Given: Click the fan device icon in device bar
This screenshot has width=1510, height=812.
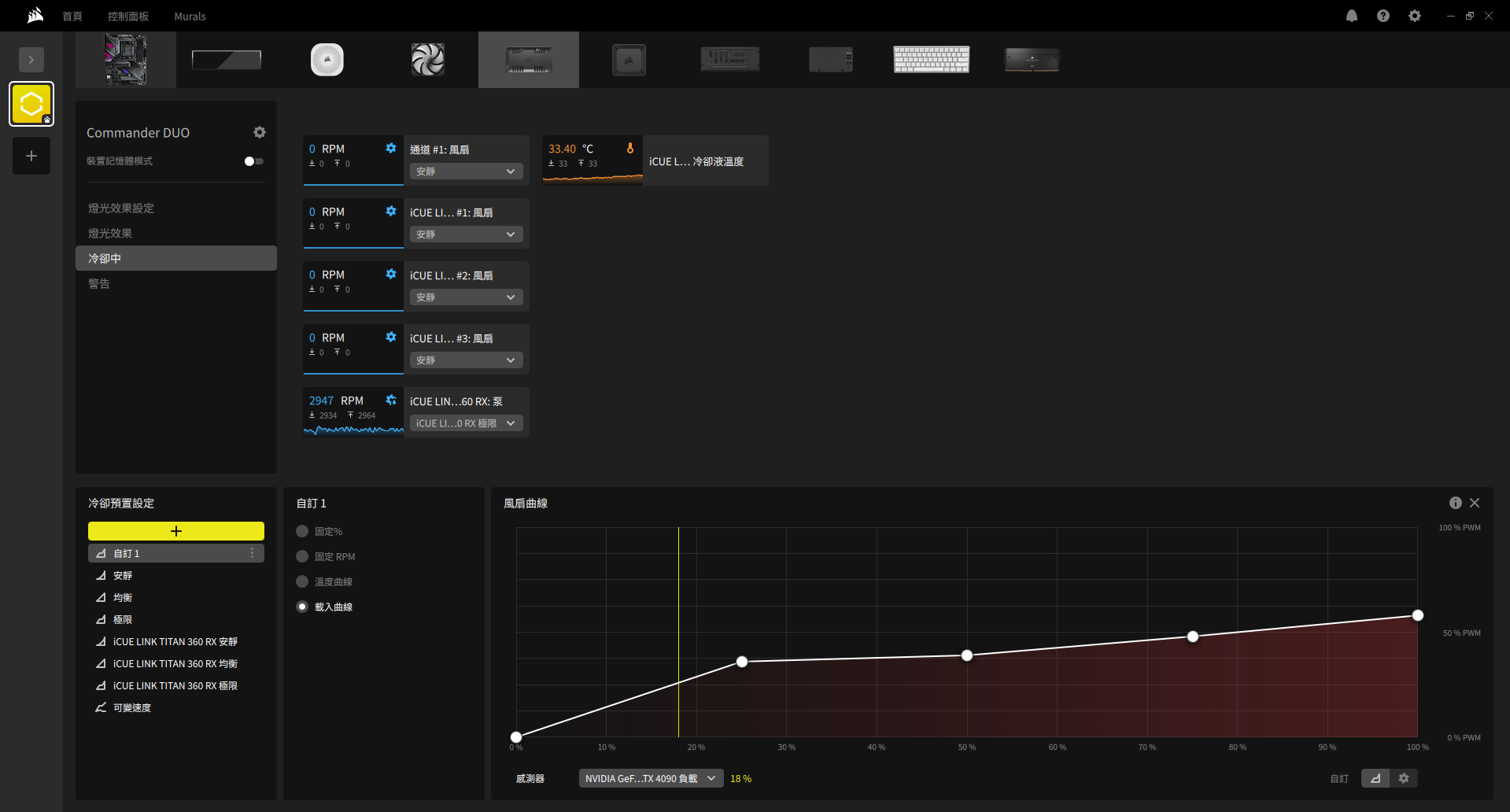Looking at the screenshot, I should coord(427,60).
